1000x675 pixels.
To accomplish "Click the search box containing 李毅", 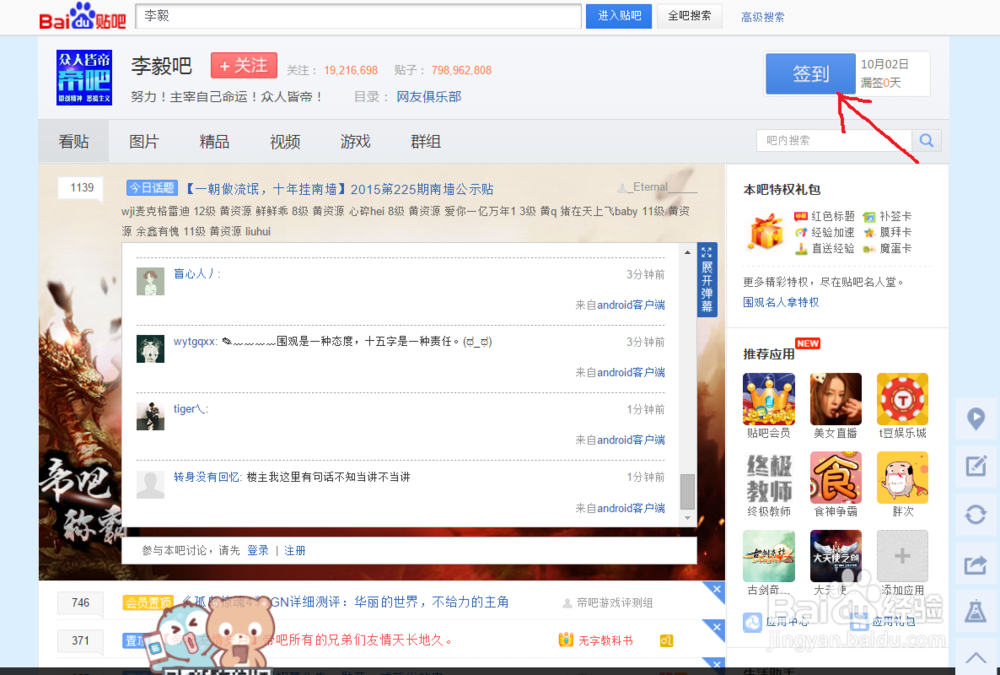I will 358,16.
